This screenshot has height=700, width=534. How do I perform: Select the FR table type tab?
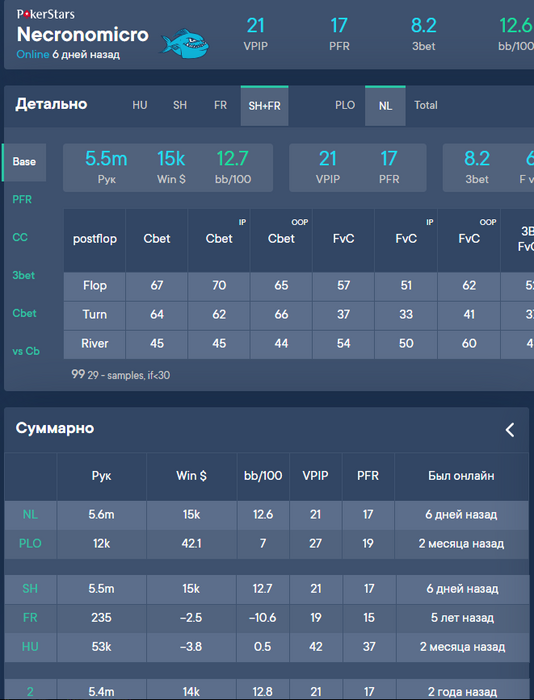(220, 105)
